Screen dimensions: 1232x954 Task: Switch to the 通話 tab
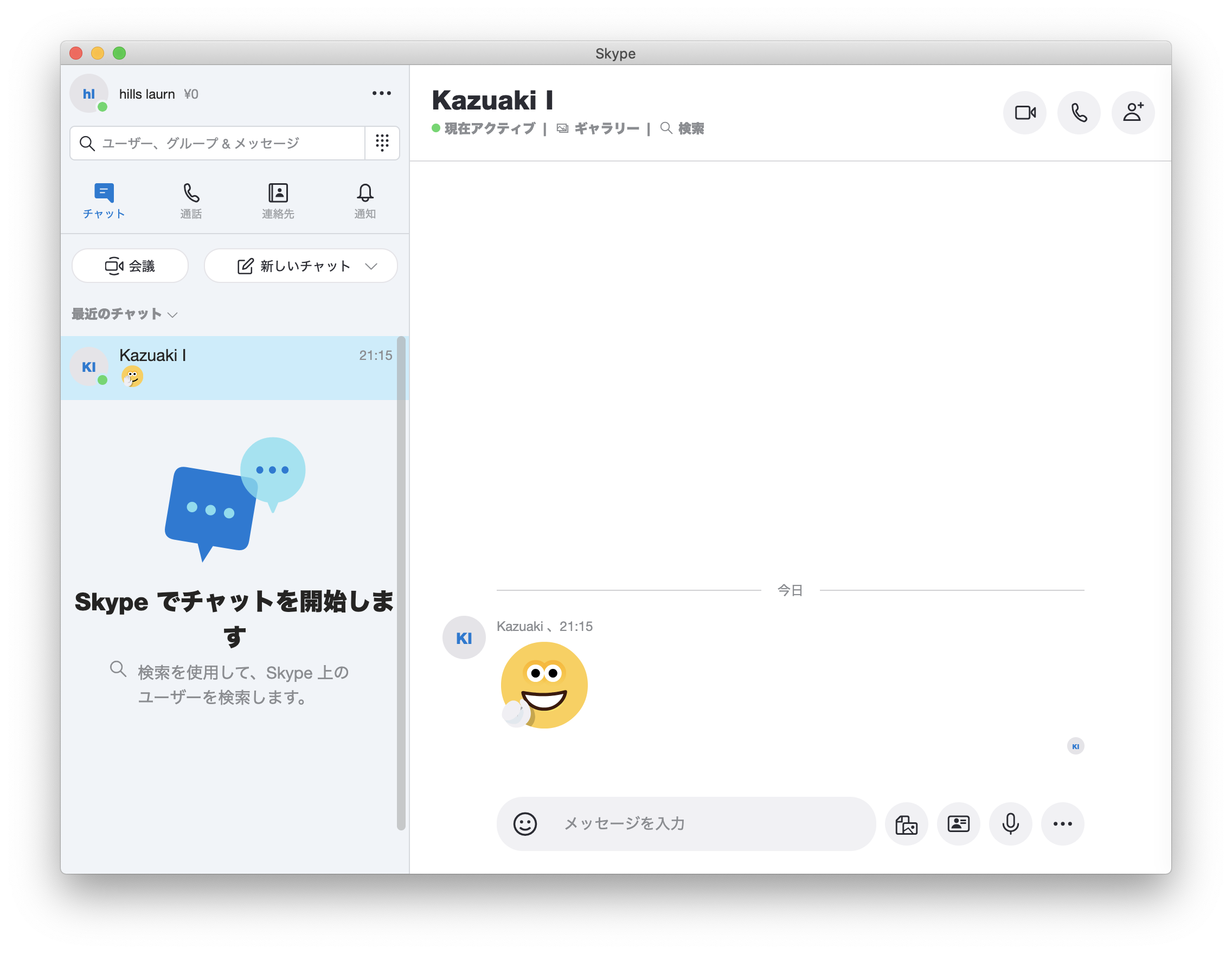(x=191, y=201)
